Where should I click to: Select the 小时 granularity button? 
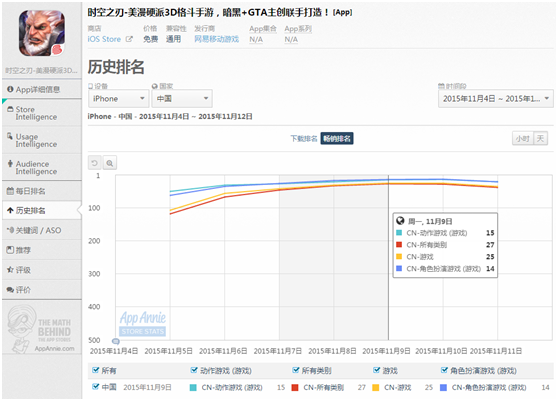tap(523, 138)
